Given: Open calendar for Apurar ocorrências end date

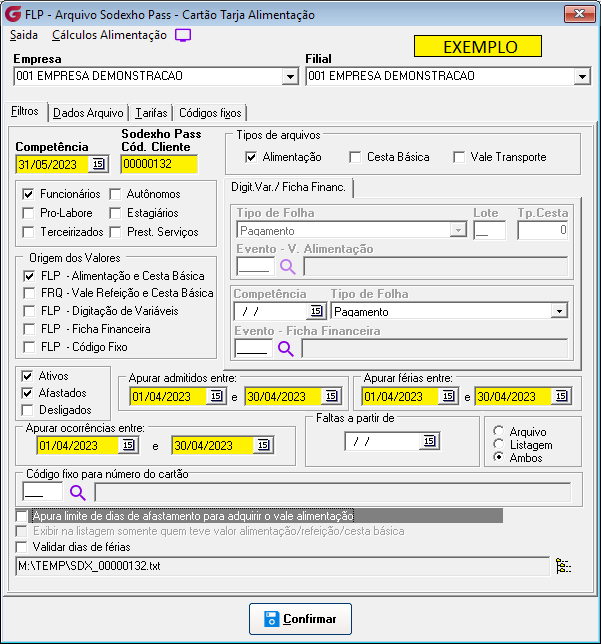Looking at the screenshot, I should pos(263,445).
